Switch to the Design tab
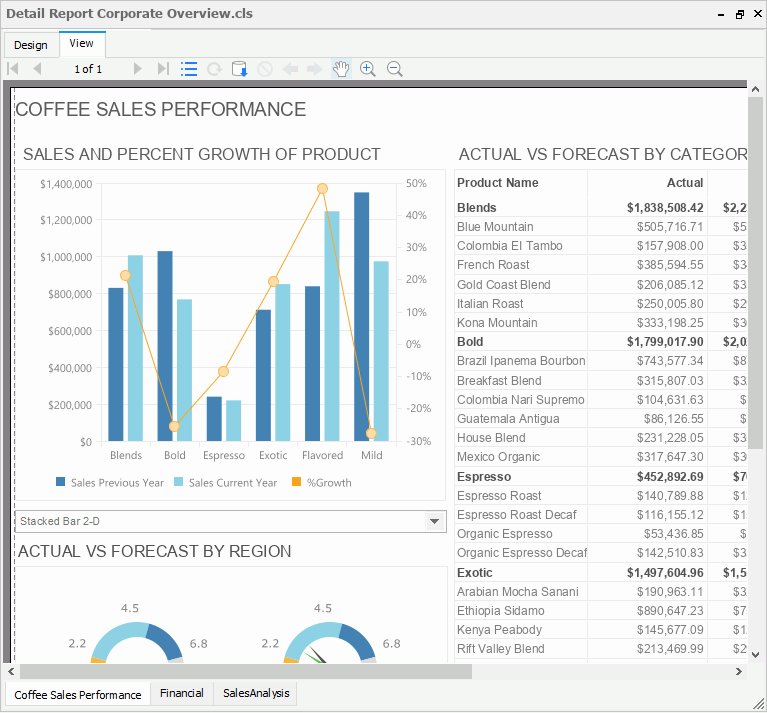This screenshot has width=767, height=713. [30, 45]
